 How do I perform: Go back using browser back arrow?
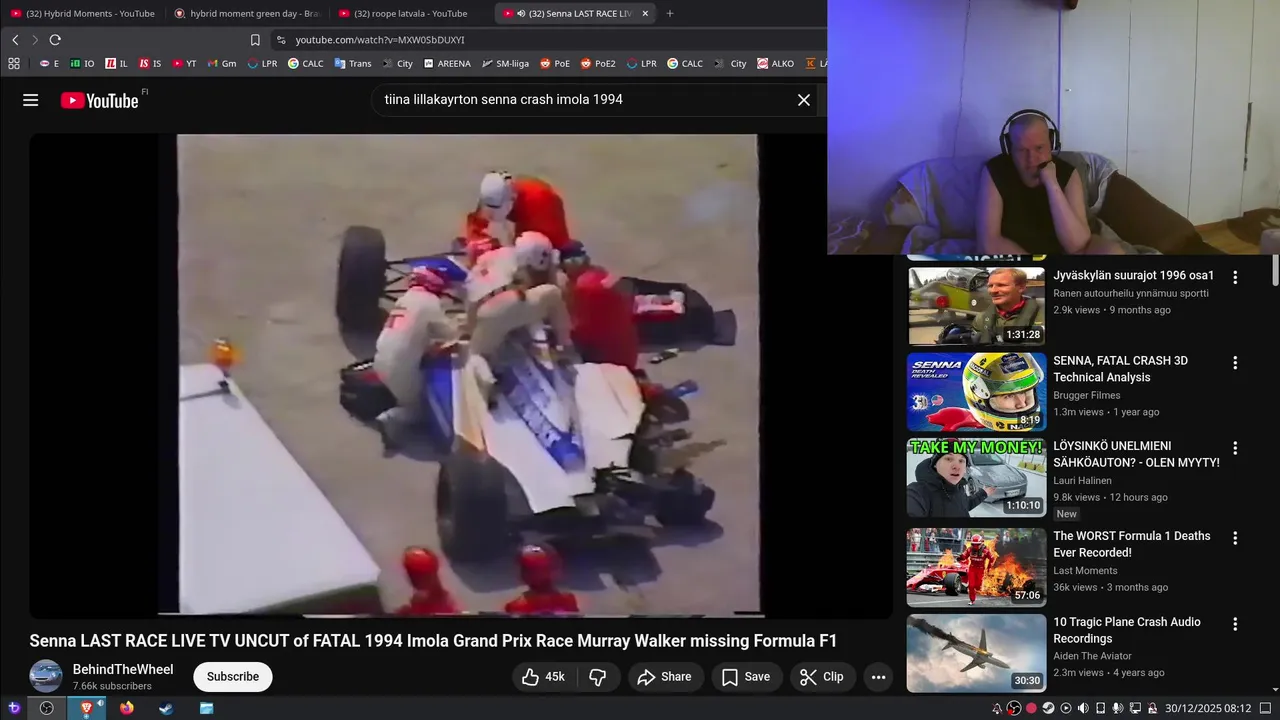point(15,40)
